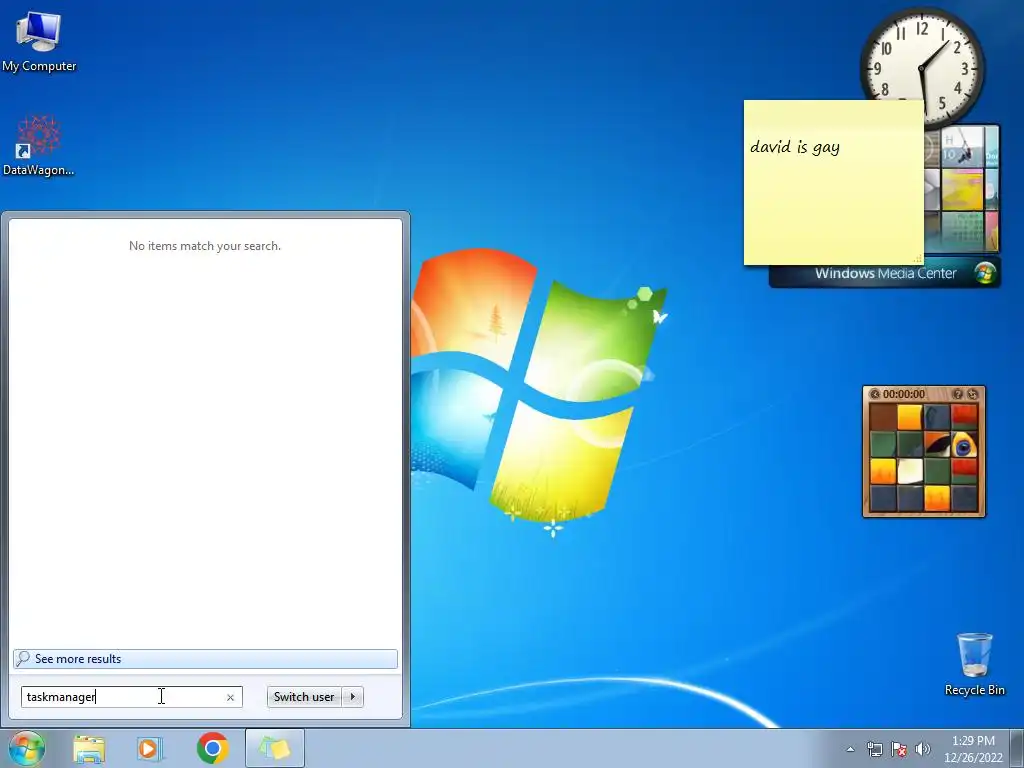Shuffle the picture puzzle tiles

pos(972,394)
